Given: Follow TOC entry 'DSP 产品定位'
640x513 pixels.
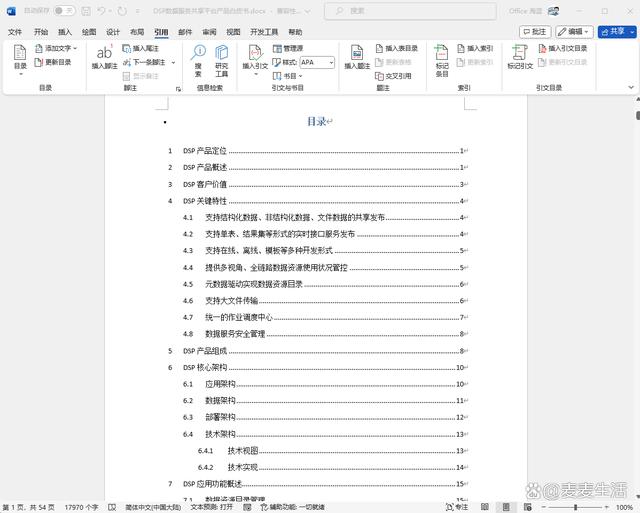Looking at the screenshot, I should coord(317,151).
